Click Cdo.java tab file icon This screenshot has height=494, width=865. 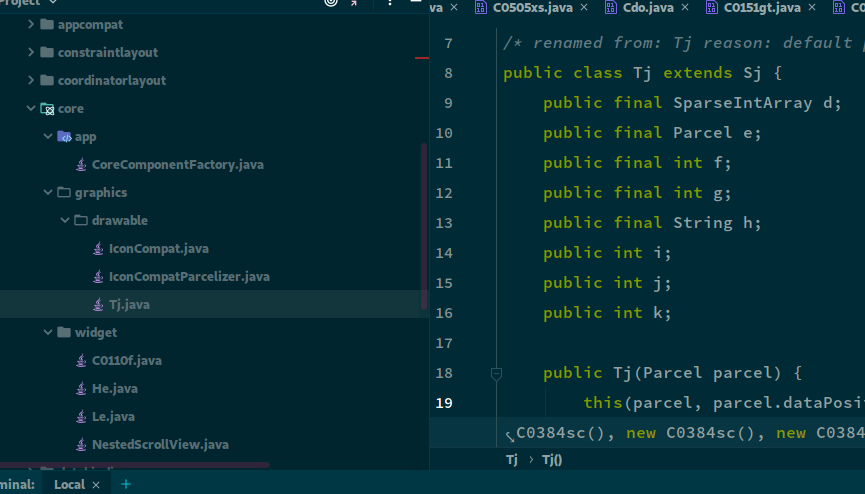[x=611, y=7]
